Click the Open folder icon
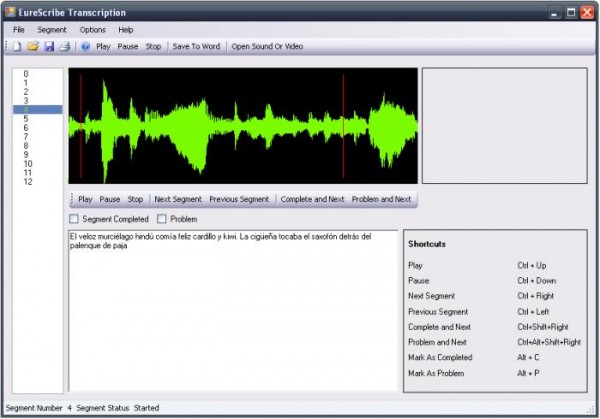Image resolution: width=600 pixels, height=419 pixels. 32,47
